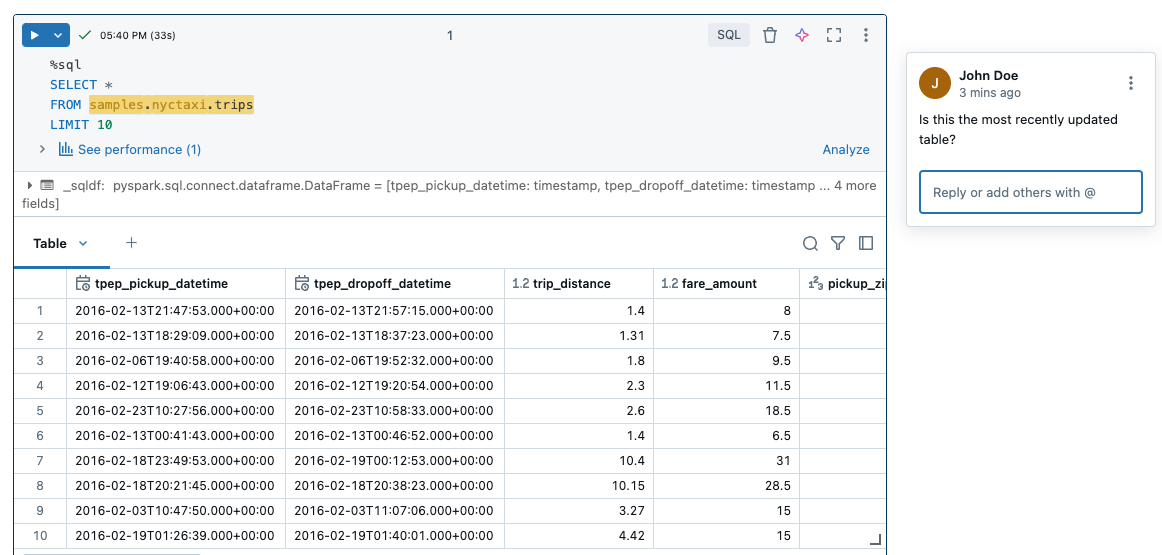Expand the _sqldf dataframe details
This screenshot has height=555, width=1162.
coord(30,185)
